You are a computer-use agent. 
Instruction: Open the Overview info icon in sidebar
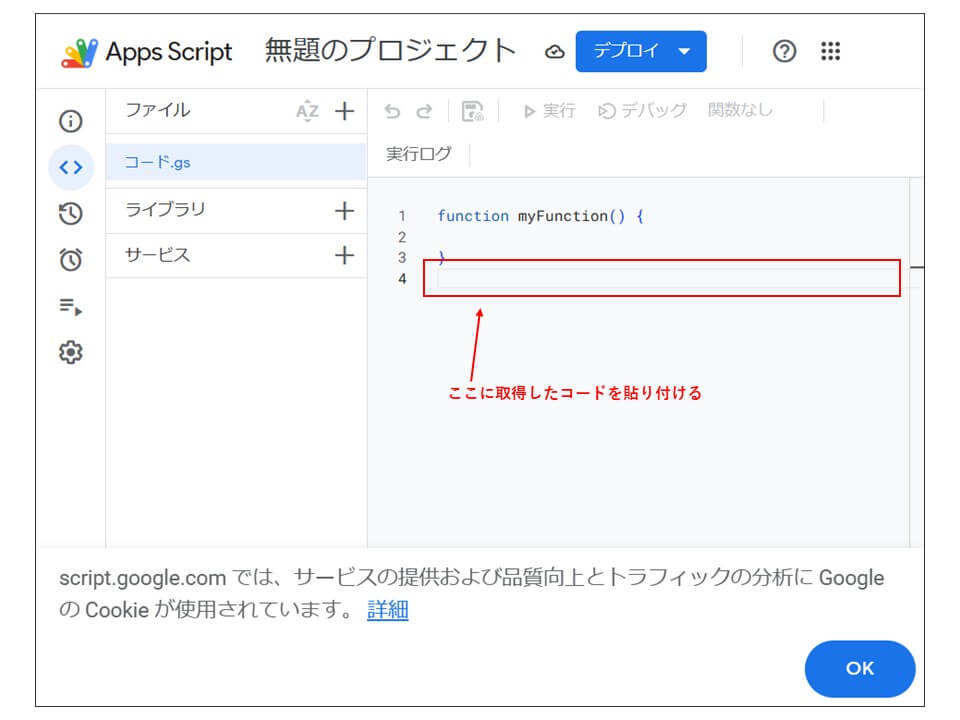tap(70, 122)
